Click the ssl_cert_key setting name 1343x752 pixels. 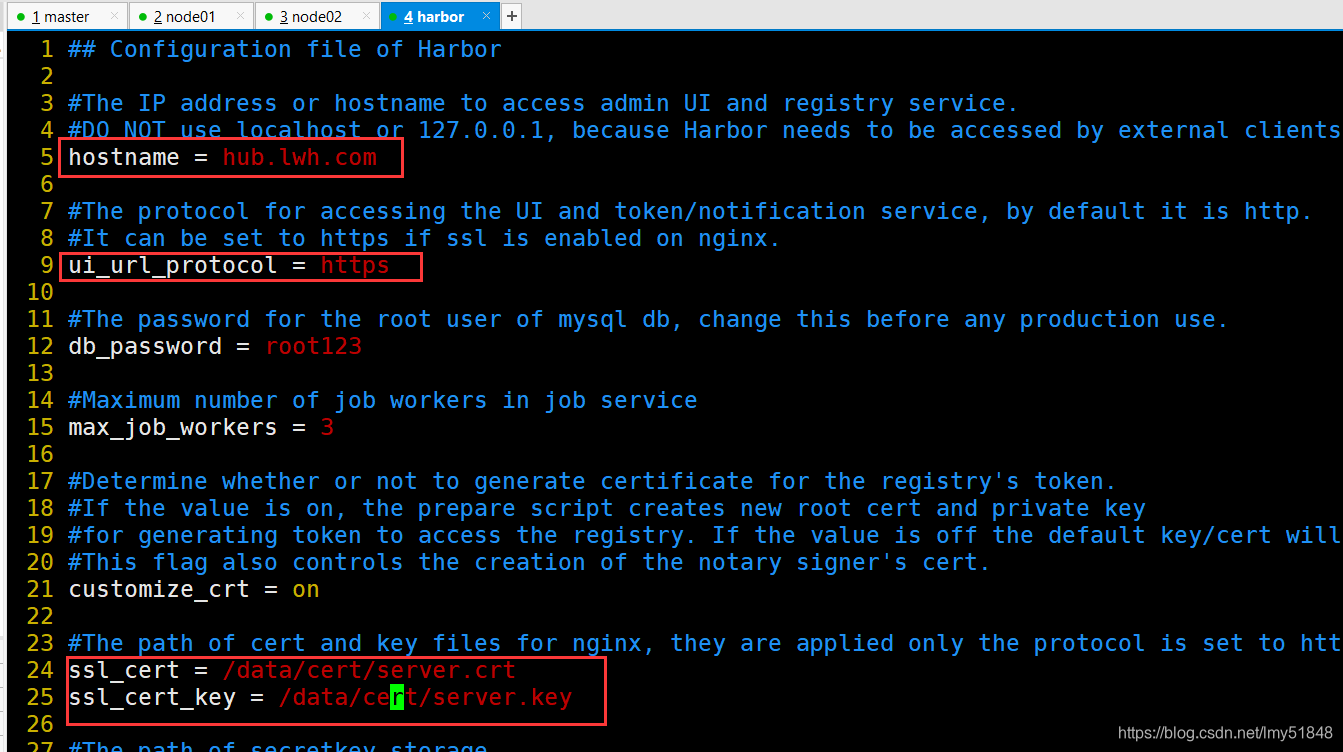coord(152,698)
